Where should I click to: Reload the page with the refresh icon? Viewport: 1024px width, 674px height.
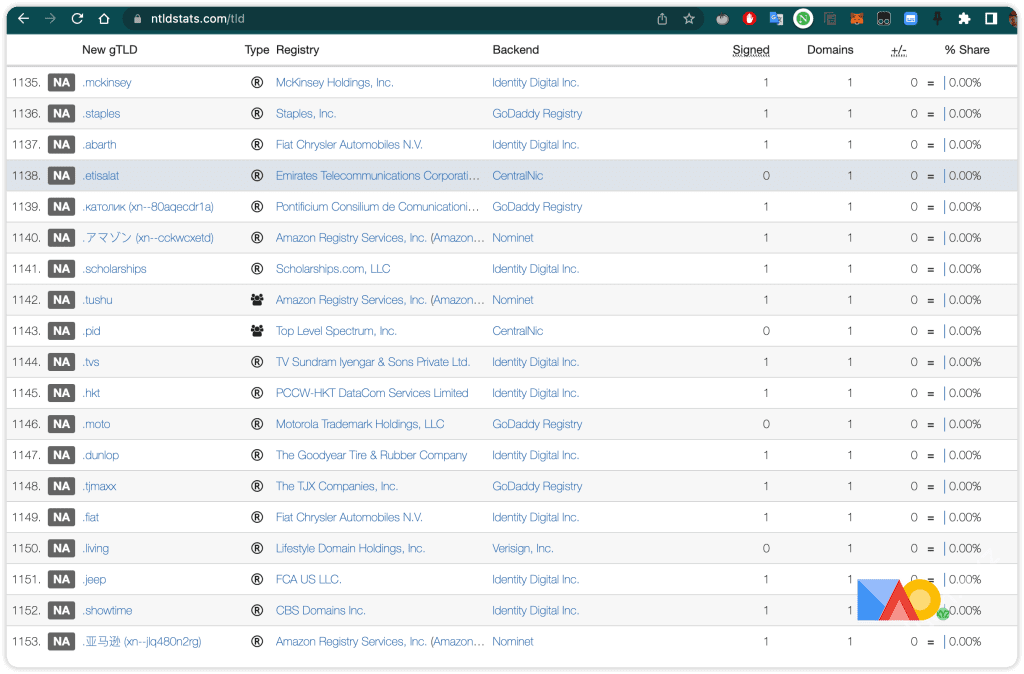coord(77,19)
